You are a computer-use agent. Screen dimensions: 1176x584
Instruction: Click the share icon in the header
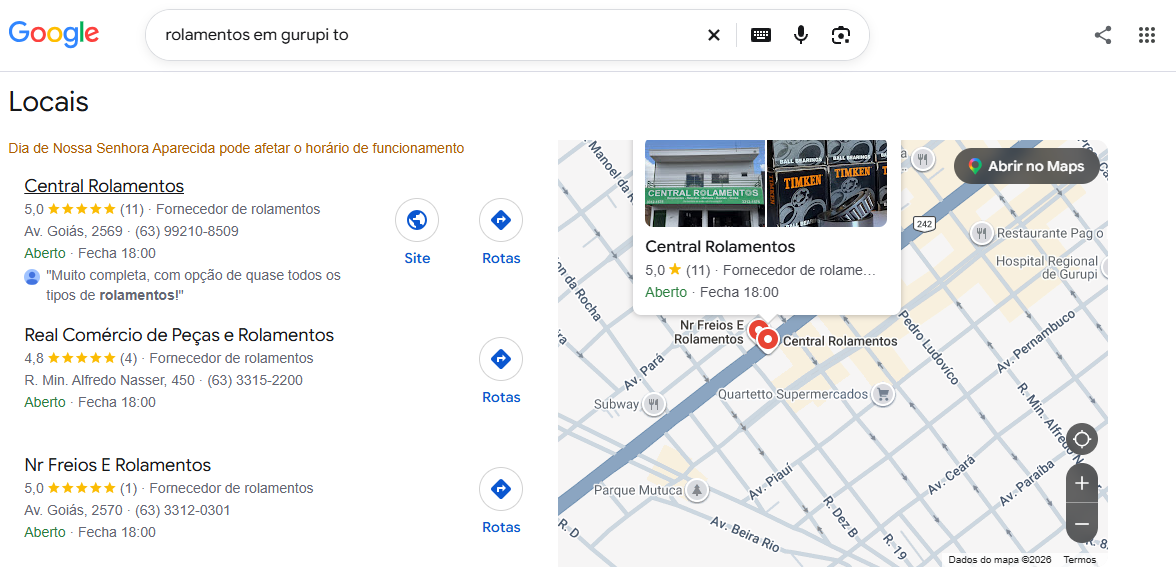click(1102, 35)
